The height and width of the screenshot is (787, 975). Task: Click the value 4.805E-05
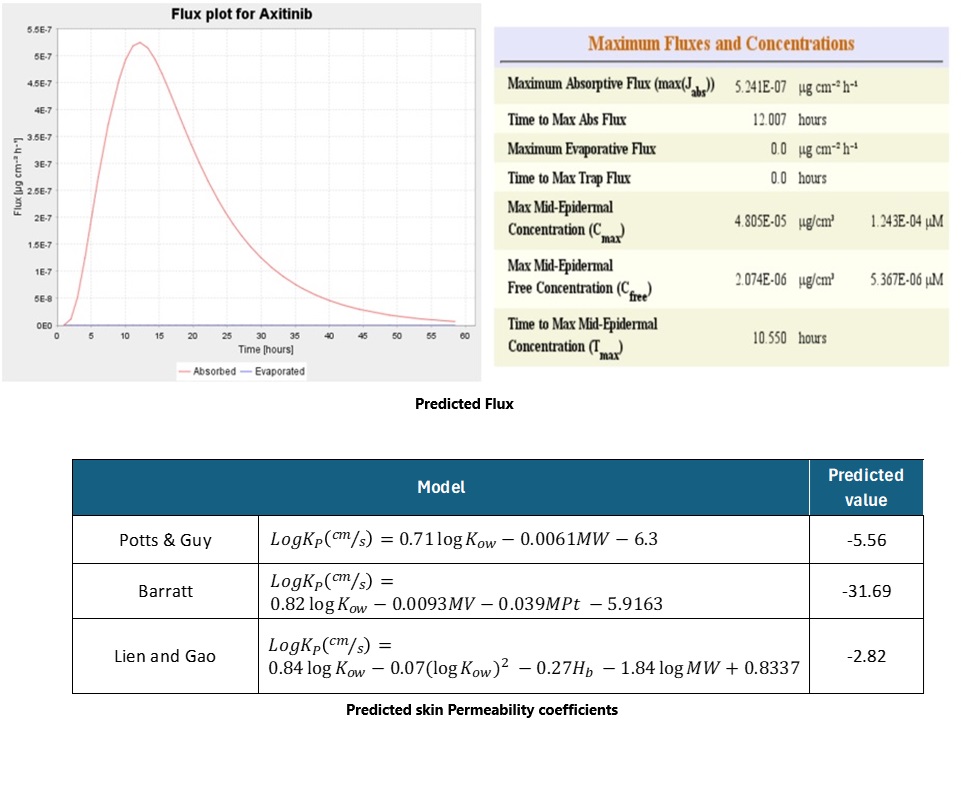pyautogui.click(x=760, y=221)
